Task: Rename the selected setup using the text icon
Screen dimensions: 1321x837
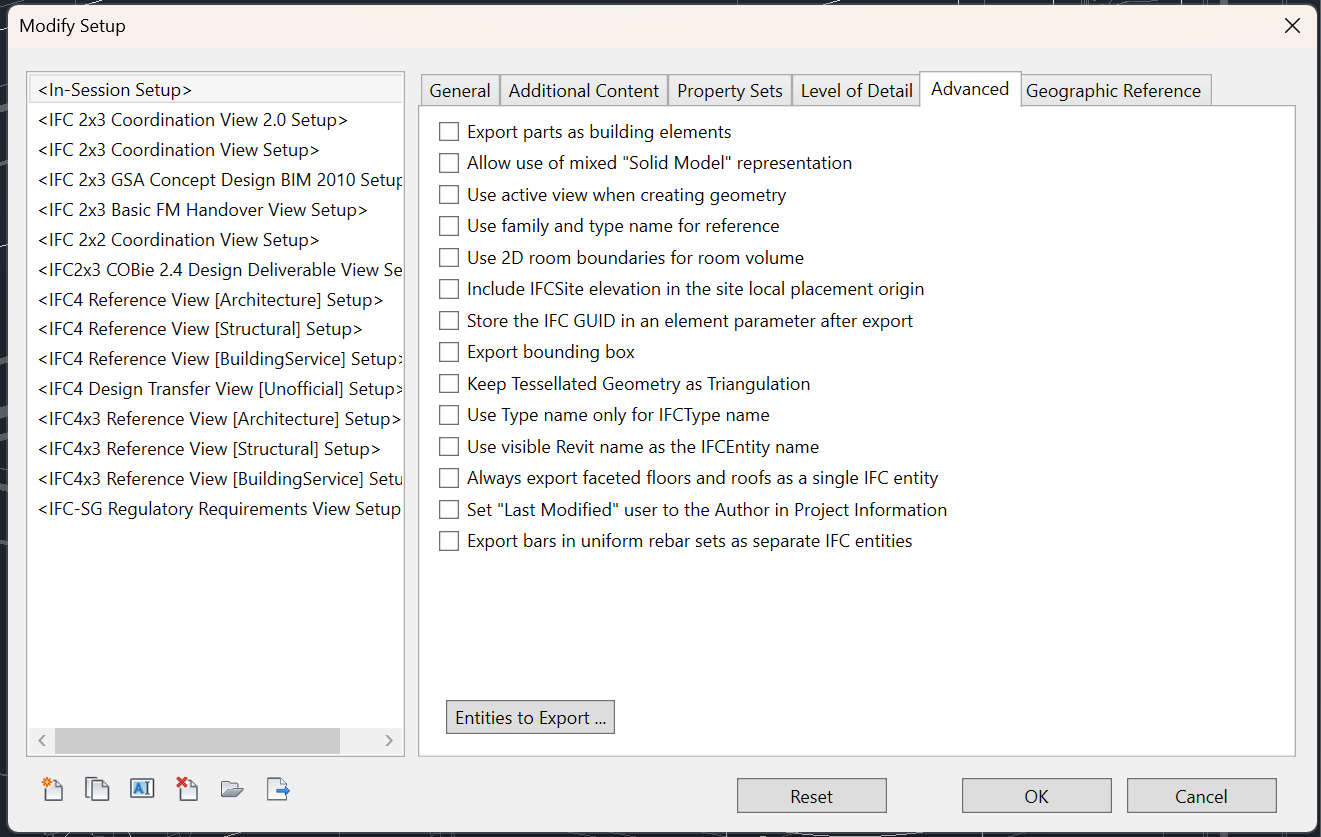Action: pos(142,788)
